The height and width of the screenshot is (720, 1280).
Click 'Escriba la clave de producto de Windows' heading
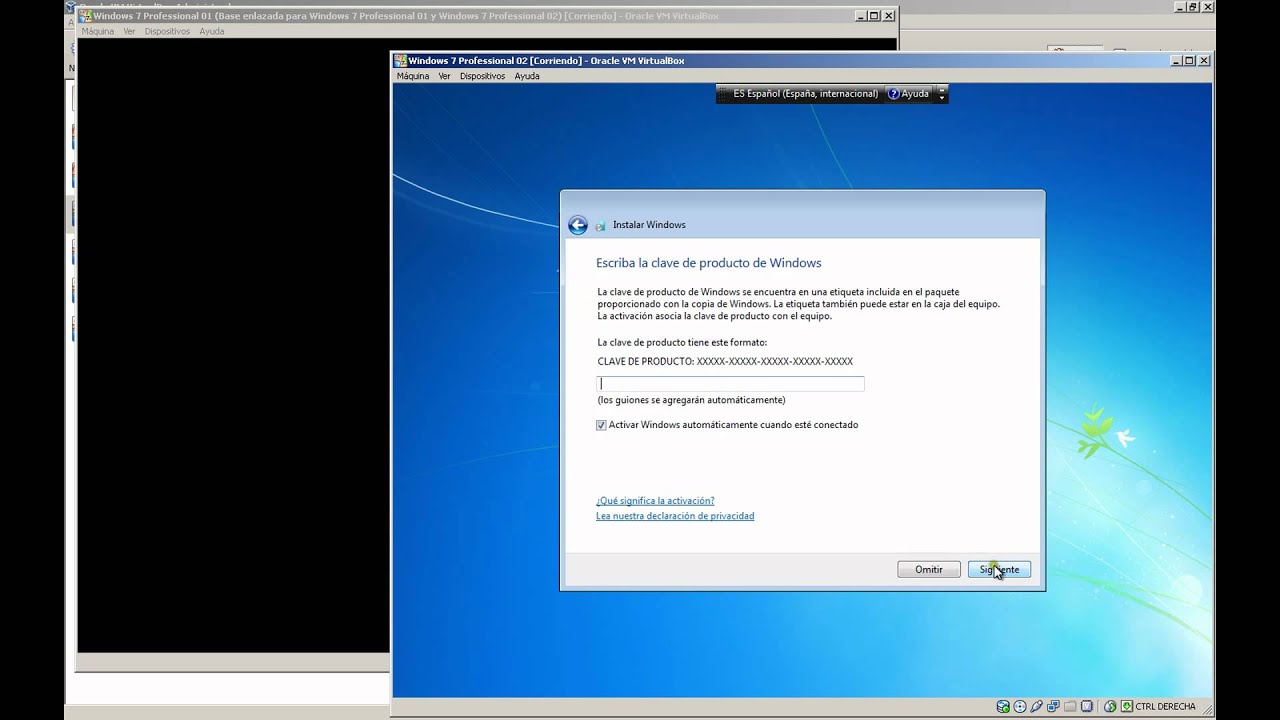709,263
